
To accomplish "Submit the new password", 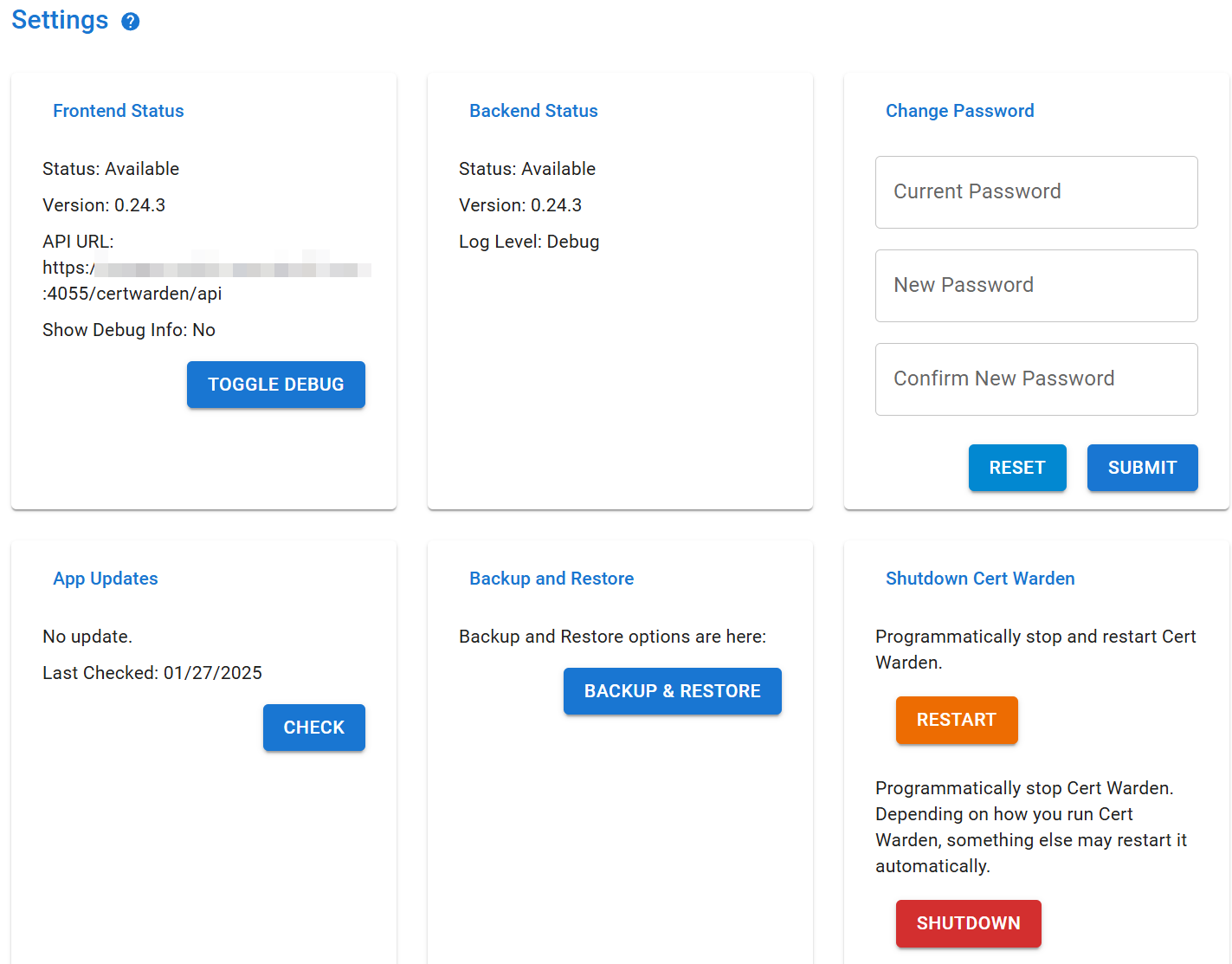I will [x=1142, y=468].
